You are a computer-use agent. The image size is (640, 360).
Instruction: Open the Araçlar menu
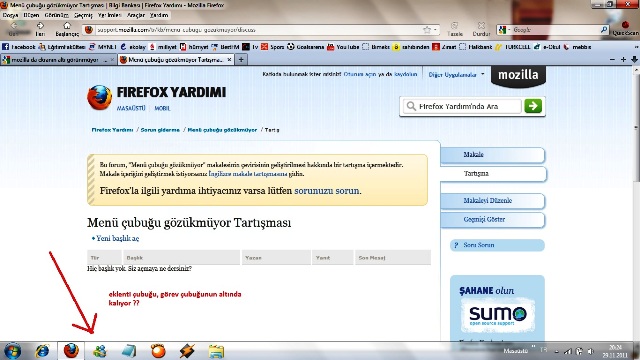[136, 15]
